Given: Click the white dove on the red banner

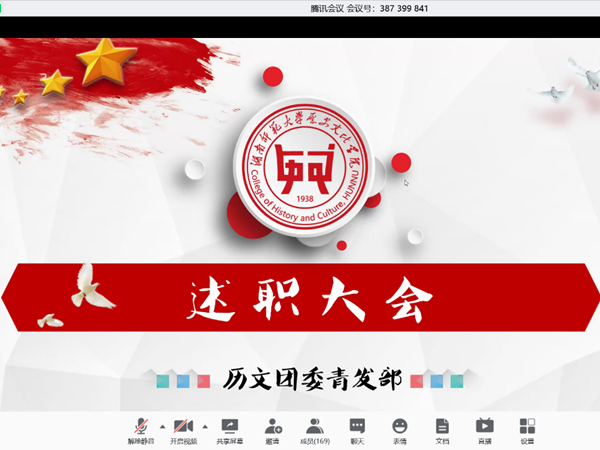Looking at the screenshot, I should [x=93, y=285].
